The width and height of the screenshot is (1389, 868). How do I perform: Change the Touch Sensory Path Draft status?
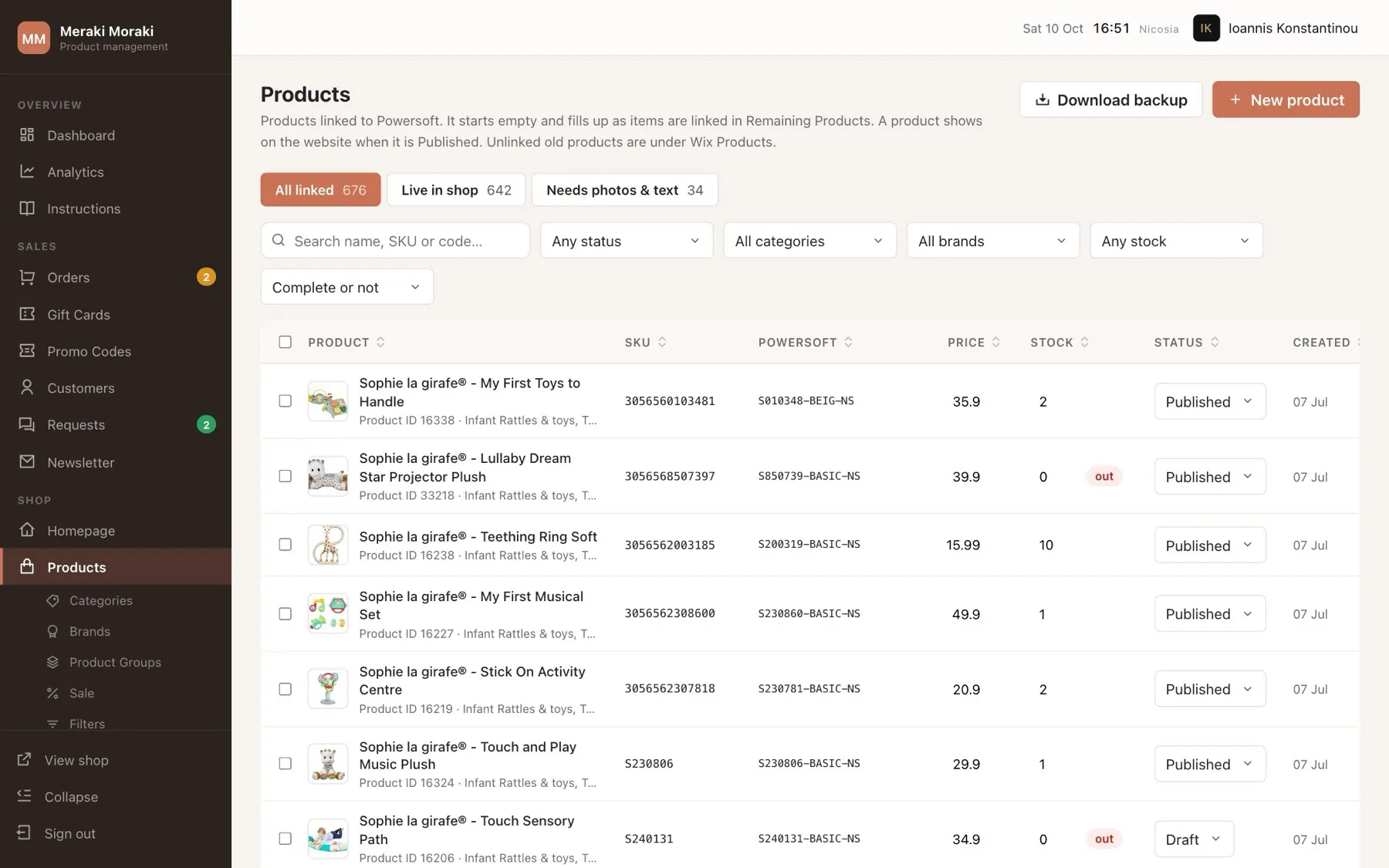[x=1194, y=839]
